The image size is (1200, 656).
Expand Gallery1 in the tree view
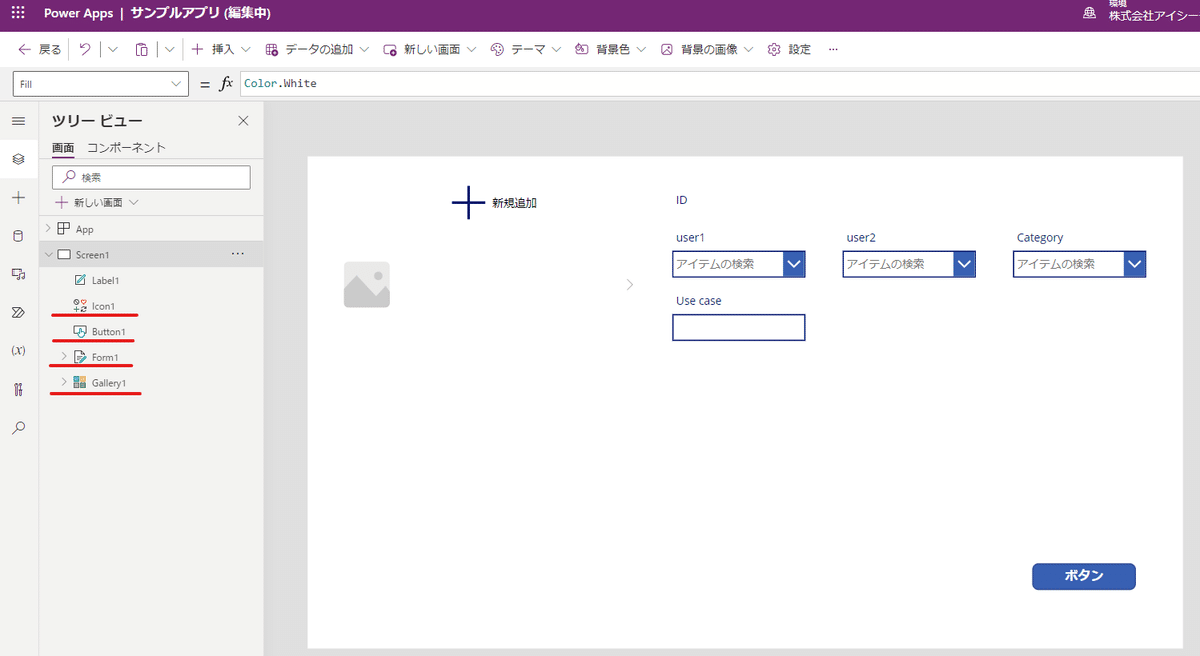click(x=64, y=382)
